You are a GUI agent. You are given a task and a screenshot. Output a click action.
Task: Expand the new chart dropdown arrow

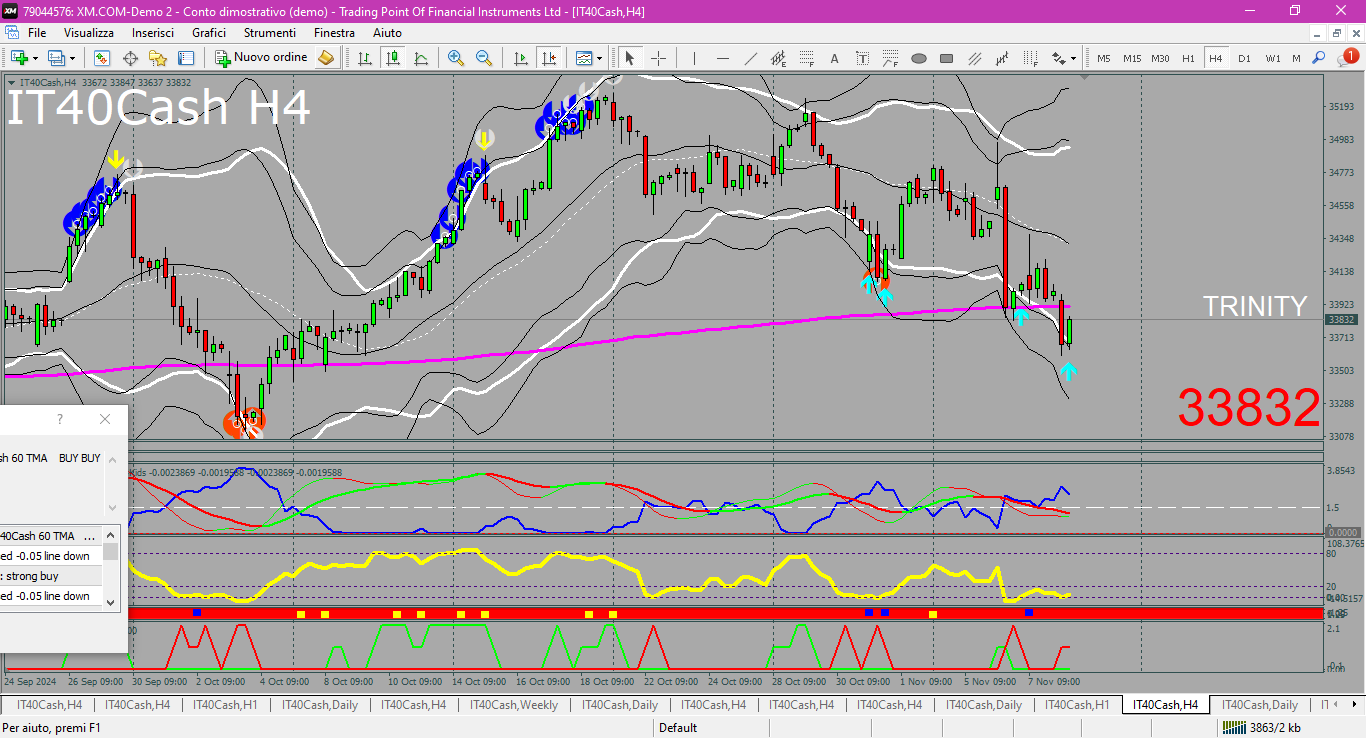35,58
